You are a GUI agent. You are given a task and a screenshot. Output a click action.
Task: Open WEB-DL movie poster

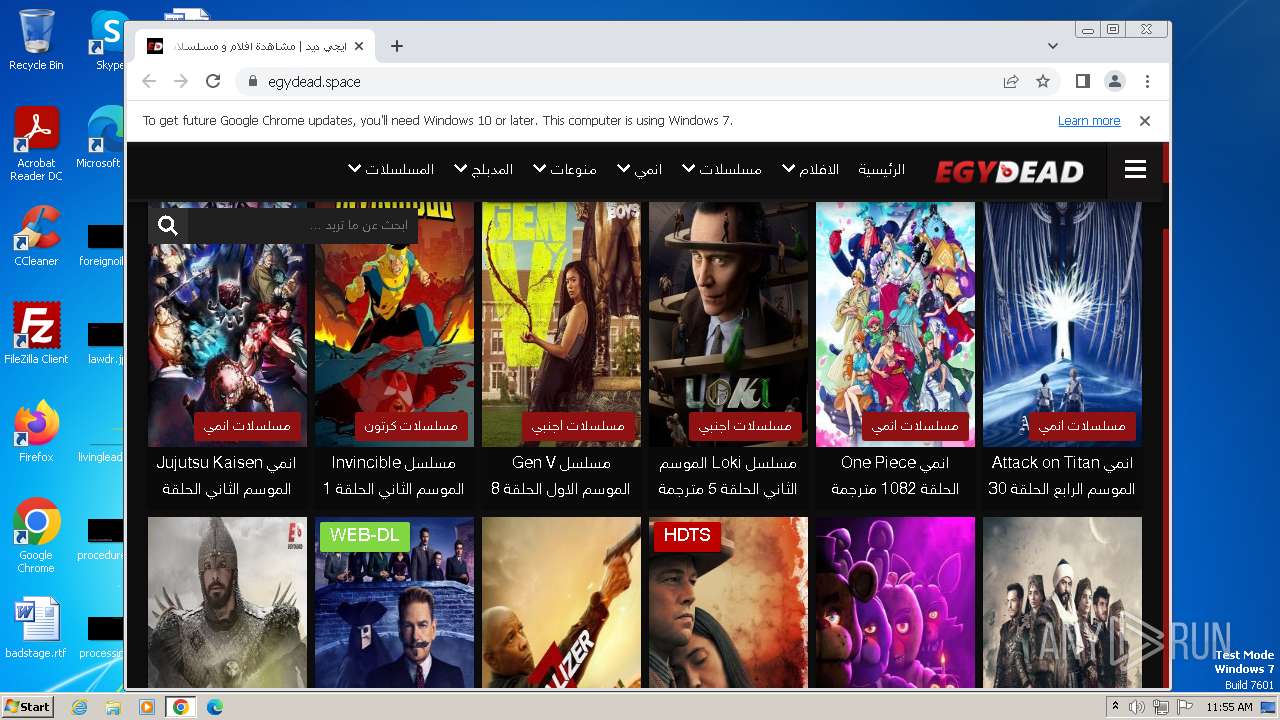pyautogui.click(x=394, y=602)
